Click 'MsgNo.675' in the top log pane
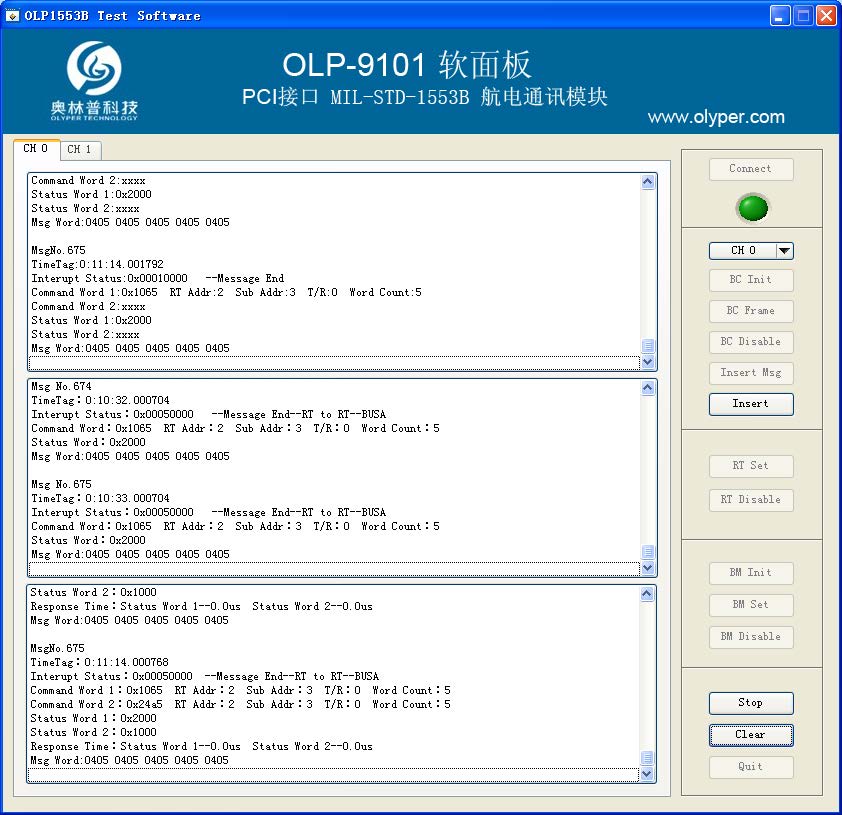842x815 pixels. point(59,250)
